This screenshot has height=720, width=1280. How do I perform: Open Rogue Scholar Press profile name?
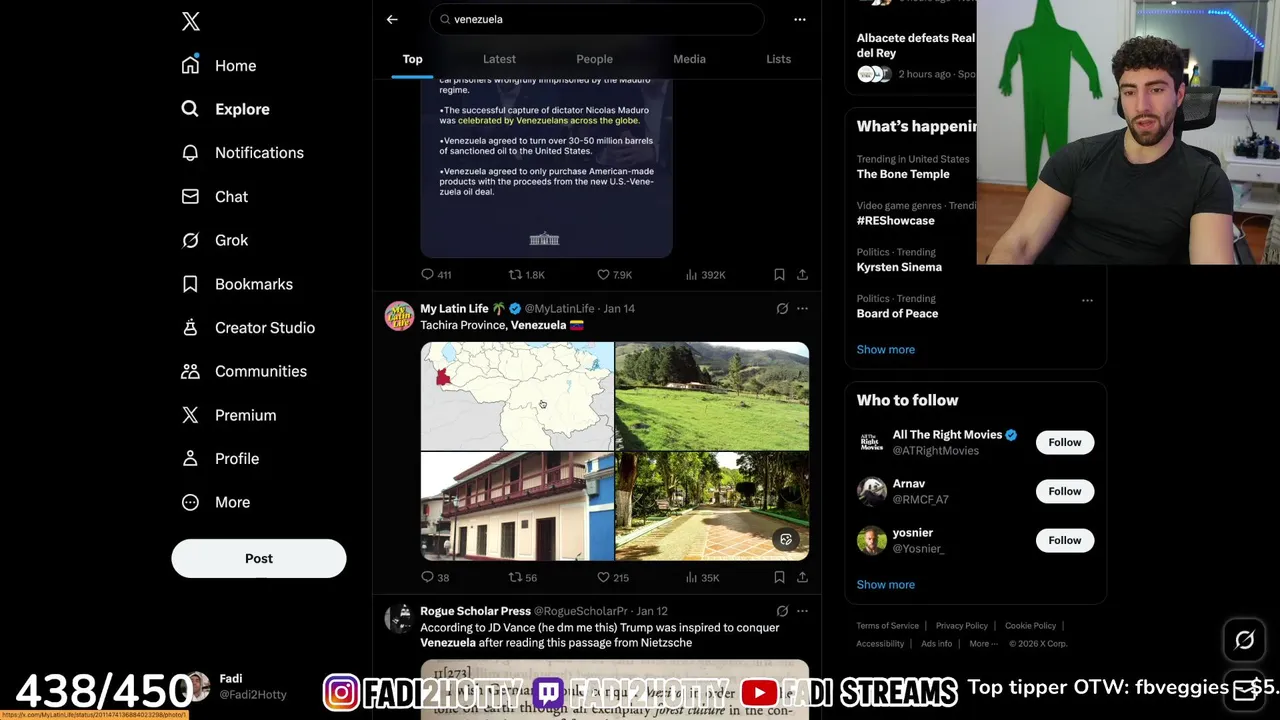tap(475, 611)
